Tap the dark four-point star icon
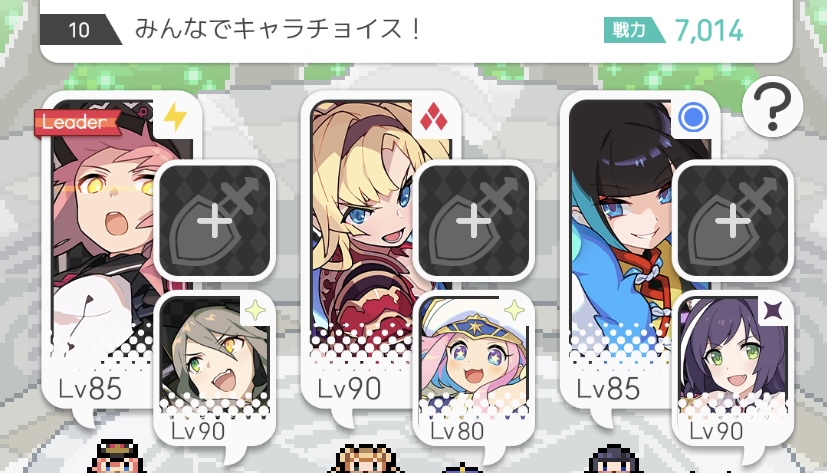827x473 pixels. (773, 312)
